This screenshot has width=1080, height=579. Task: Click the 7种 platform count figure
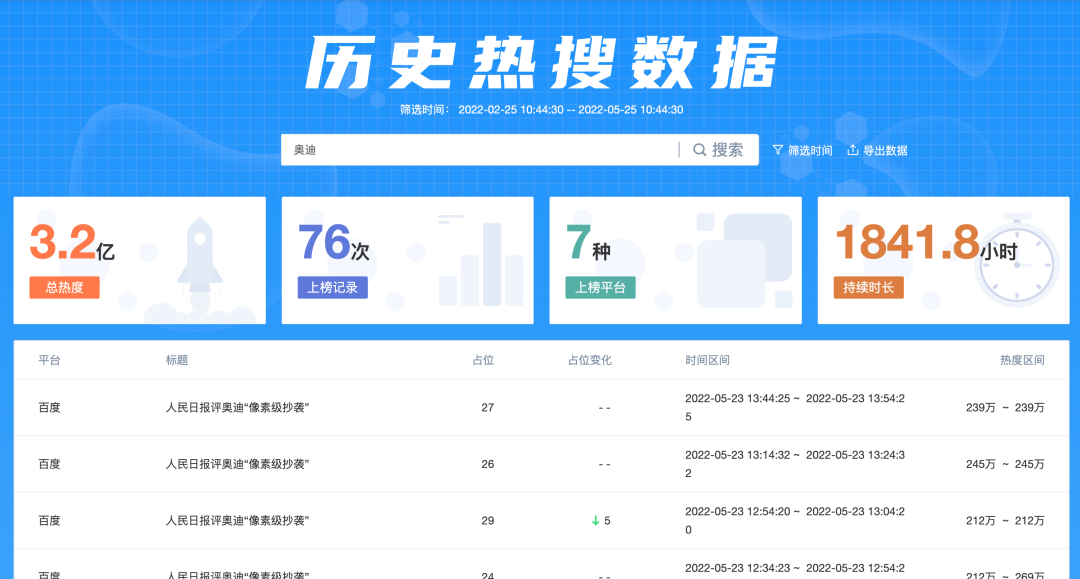(588, 242)
